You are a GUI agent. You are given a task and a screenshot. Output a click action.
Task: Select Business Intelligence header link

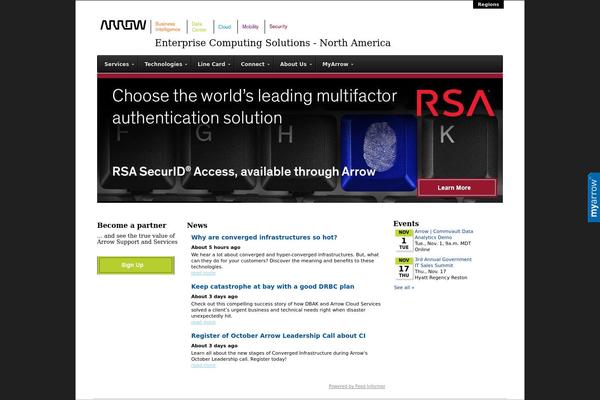pyautogui.click(x=168, y=26)
